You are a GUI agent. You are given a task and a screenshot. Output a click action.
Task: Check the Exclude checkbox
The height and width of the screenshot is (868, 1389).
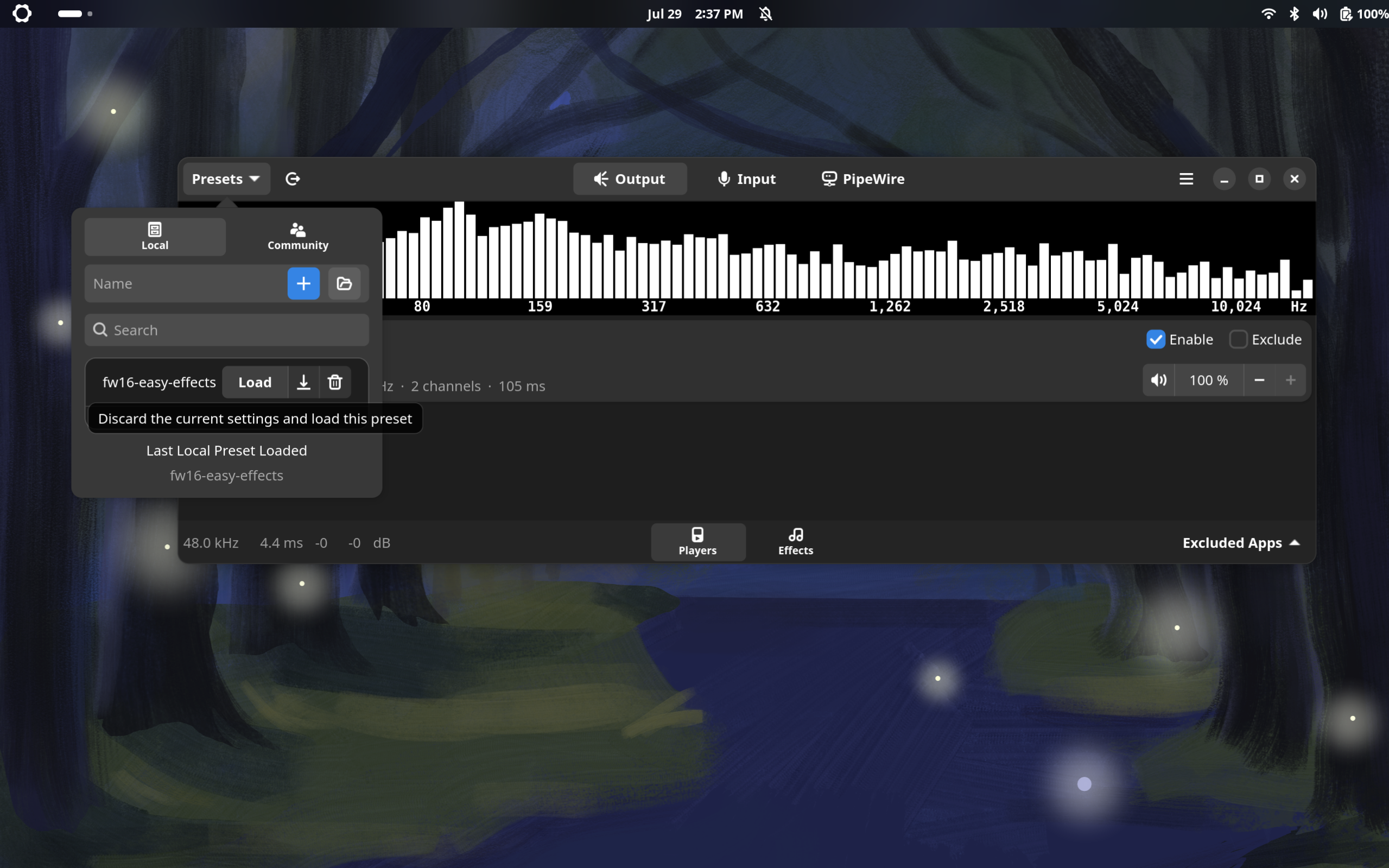click(1238, 339)
